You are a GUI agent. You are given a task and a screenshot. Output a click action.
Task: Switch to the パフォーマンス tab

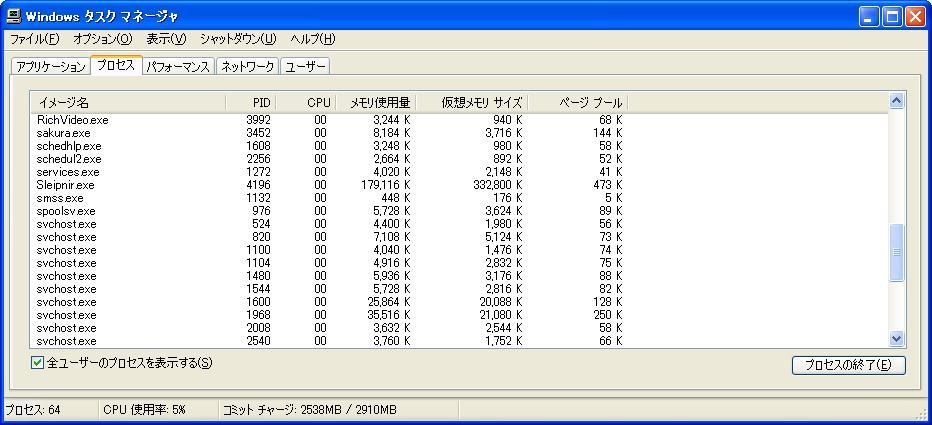(178, 67)
